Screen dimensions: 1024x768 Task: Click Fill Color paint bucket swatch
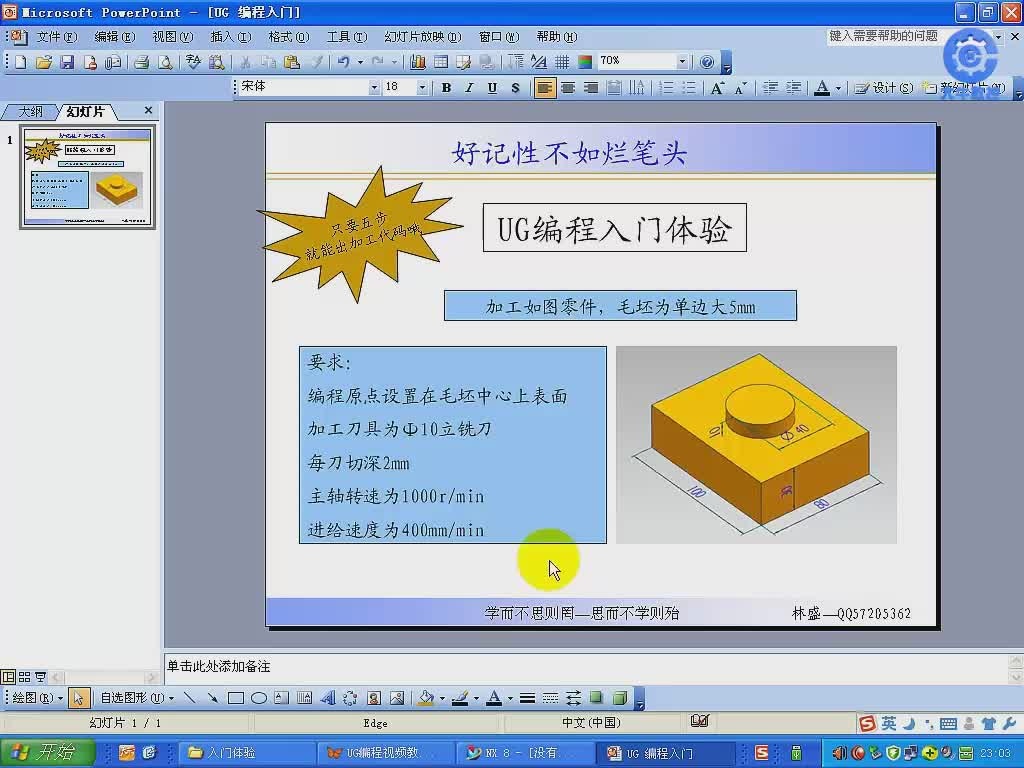(x=426, y=698)
